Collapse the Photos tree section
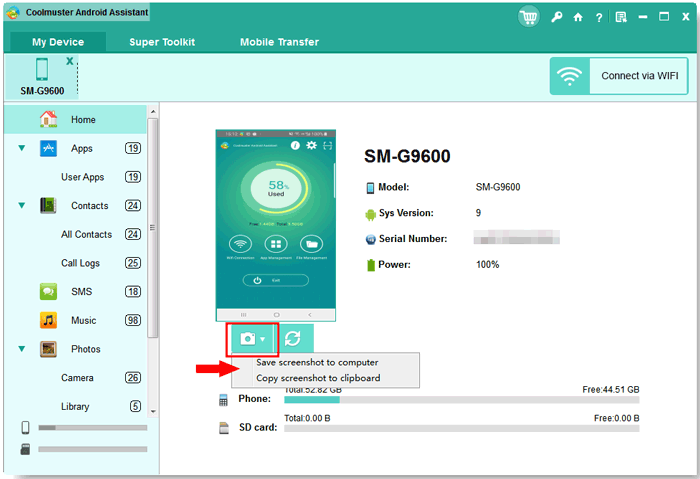The height and width of the screenshot is (479, 700). pos(21,349)
